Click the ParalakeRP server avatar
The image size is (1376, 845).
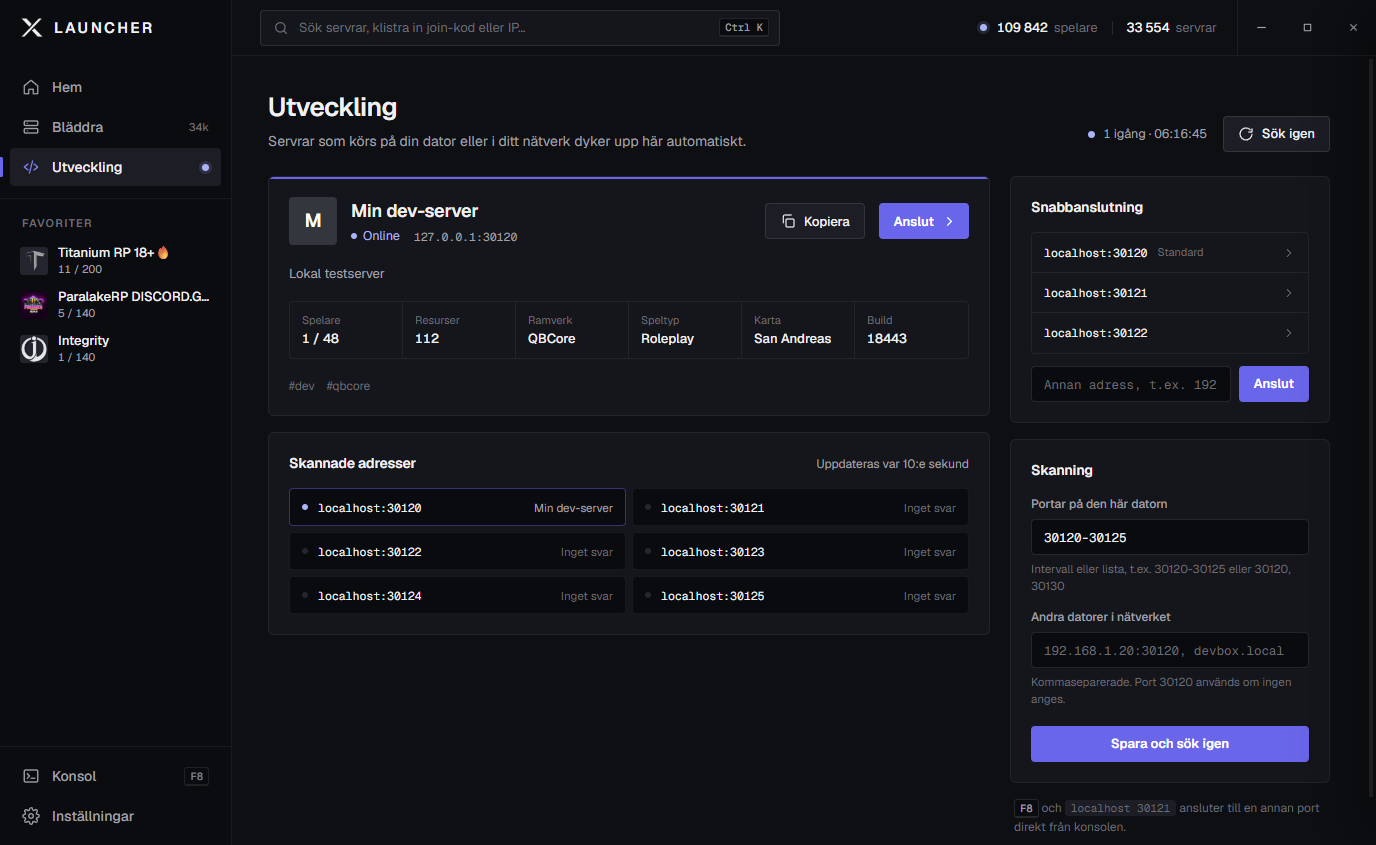point(34,305)
